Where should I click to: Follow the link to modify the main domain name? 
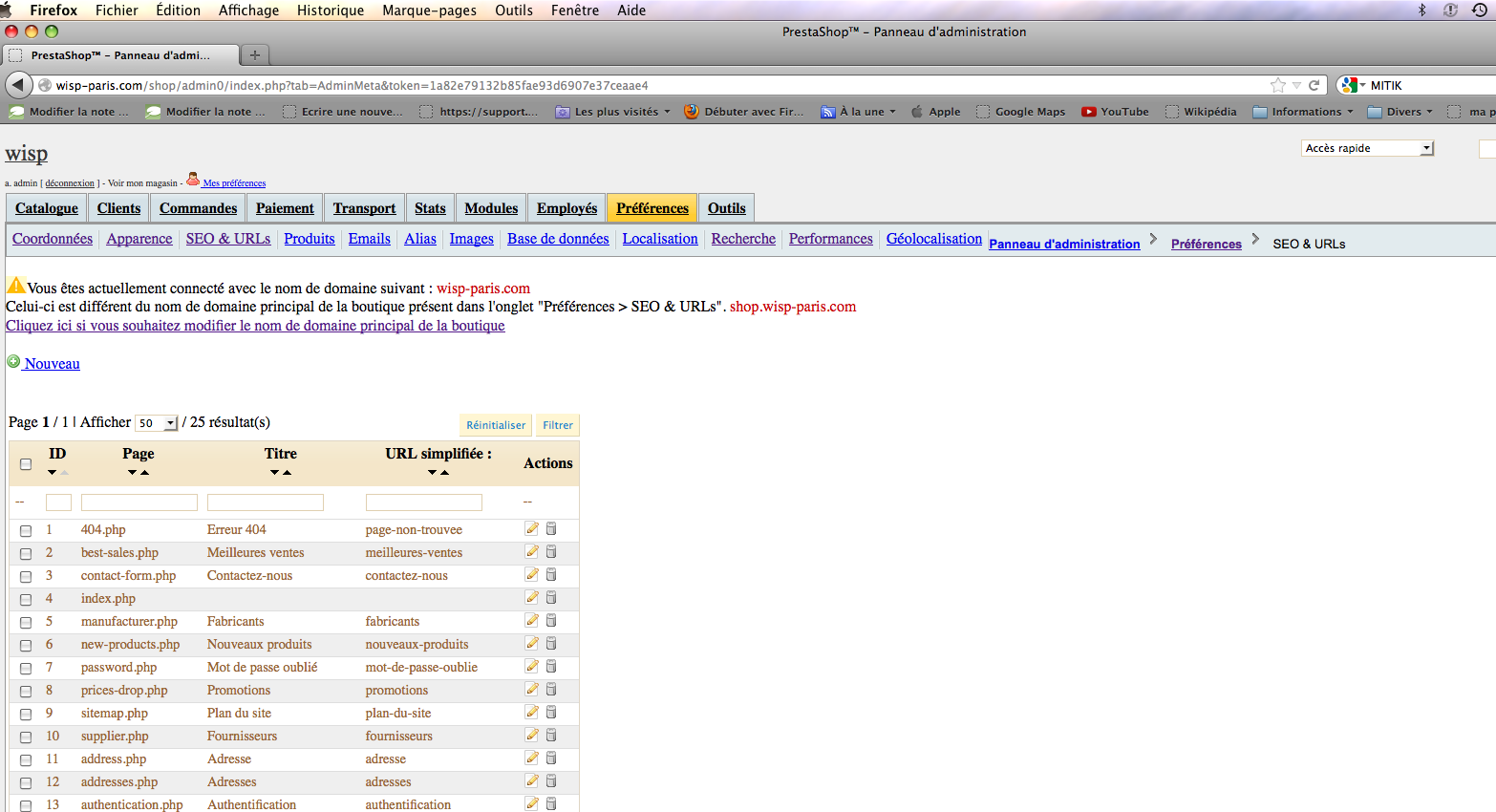click(x=255, y=326)
